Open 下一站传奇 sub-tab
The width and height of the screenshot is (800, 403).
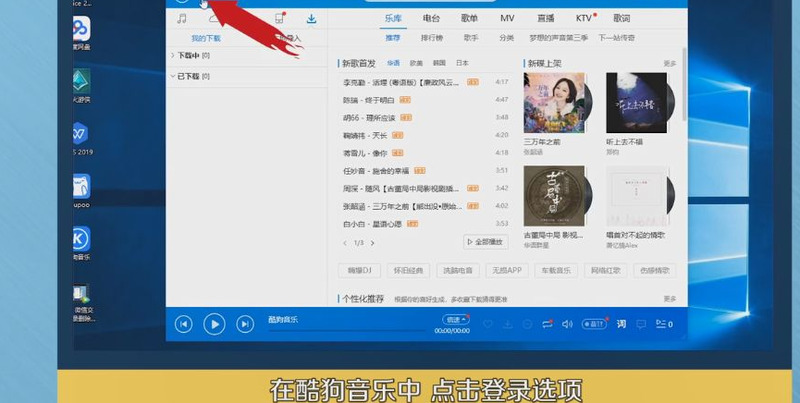[616, 38]
